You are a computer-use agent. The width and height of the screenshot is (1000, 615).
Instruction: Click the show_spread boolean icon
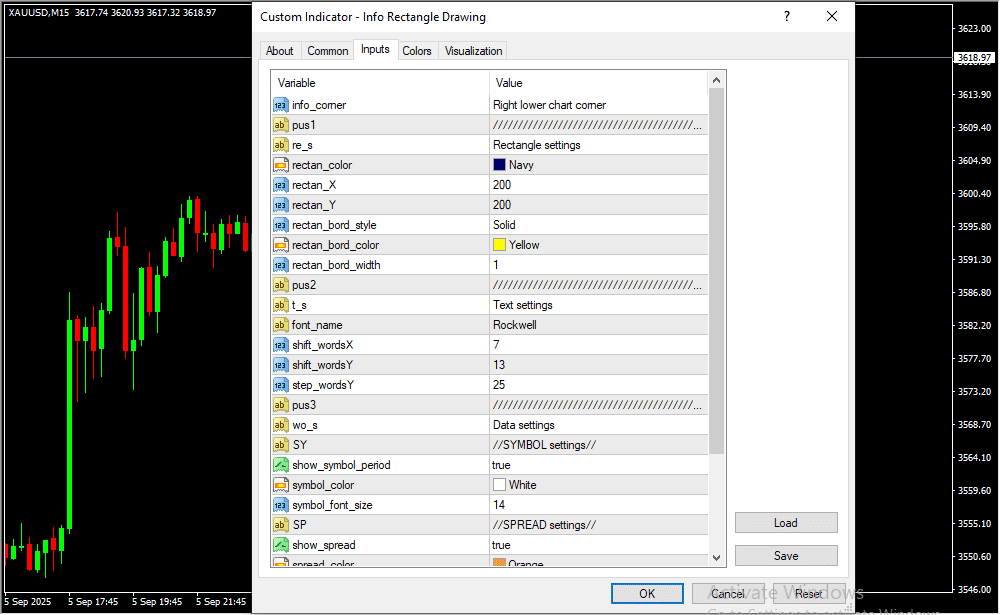pos(280,545)
